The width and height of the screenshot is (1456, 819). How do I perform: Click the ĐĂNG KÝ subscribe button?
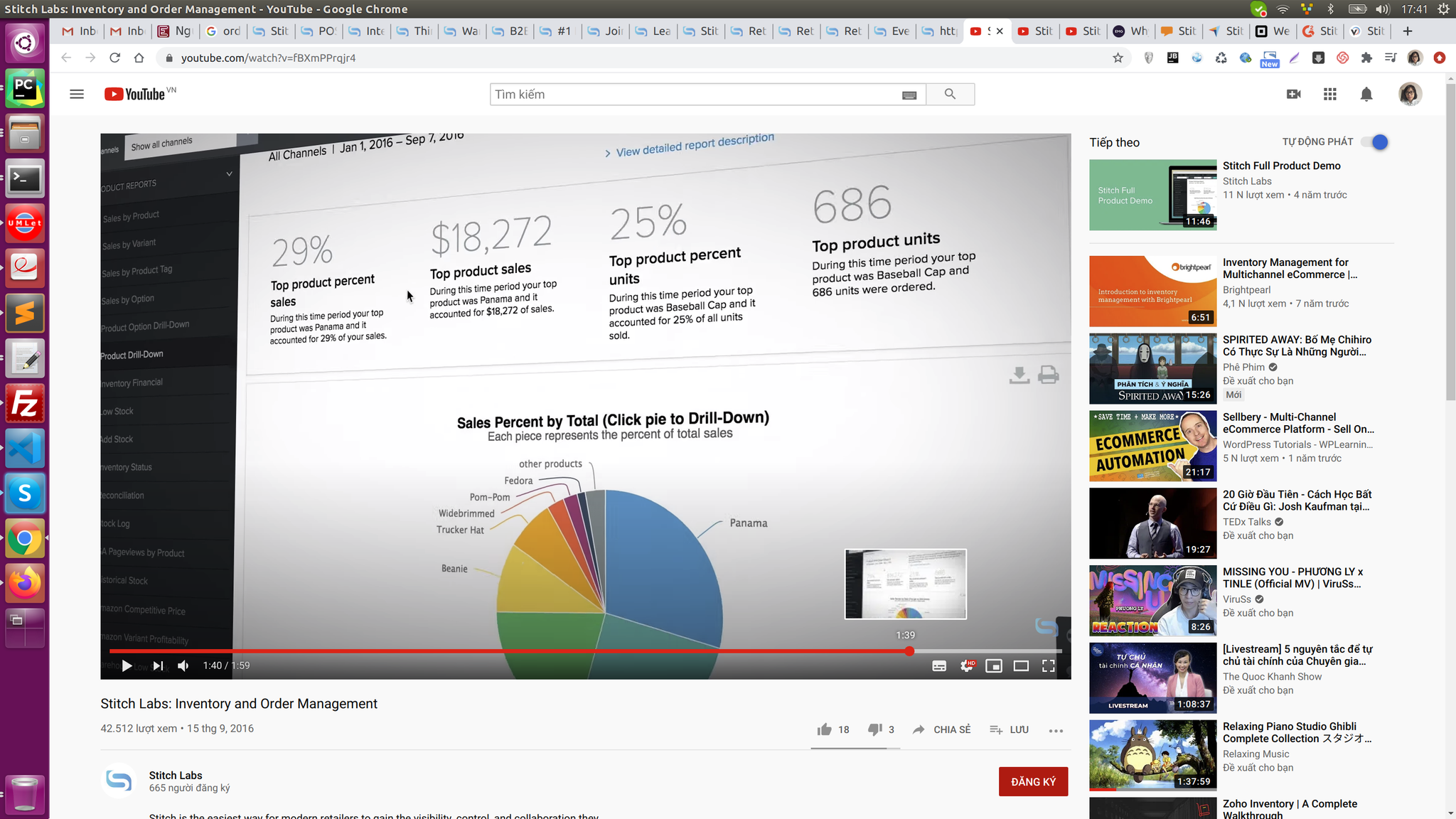(x=1033, y=781)
